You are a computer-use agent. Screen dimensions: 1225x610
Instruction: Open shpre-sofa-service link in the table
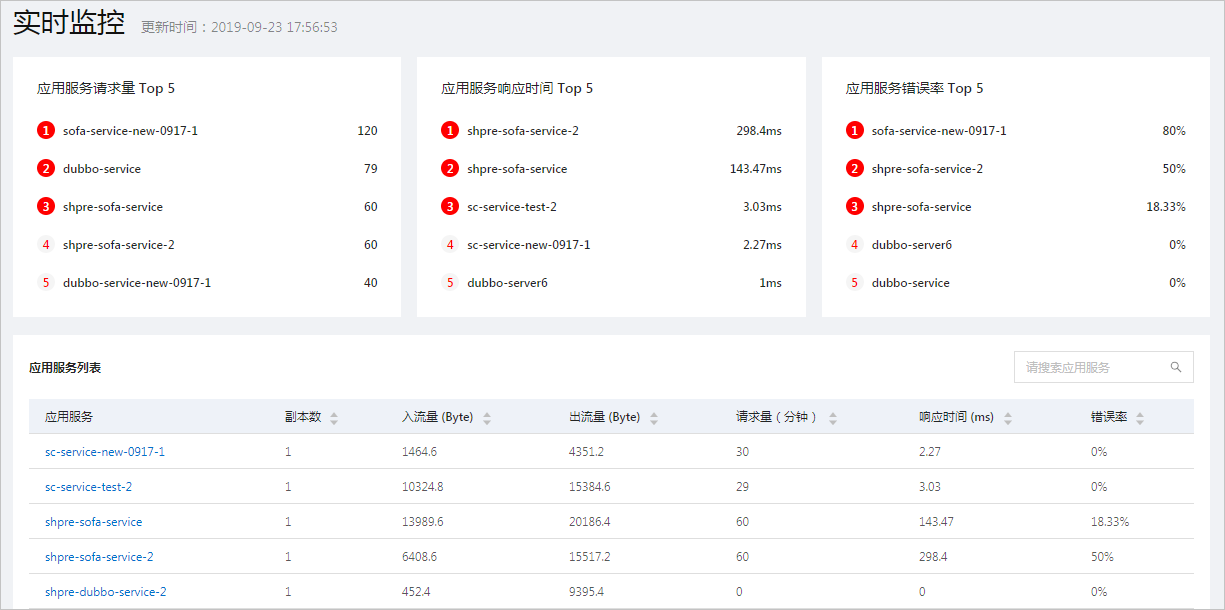tap(94, 522)
